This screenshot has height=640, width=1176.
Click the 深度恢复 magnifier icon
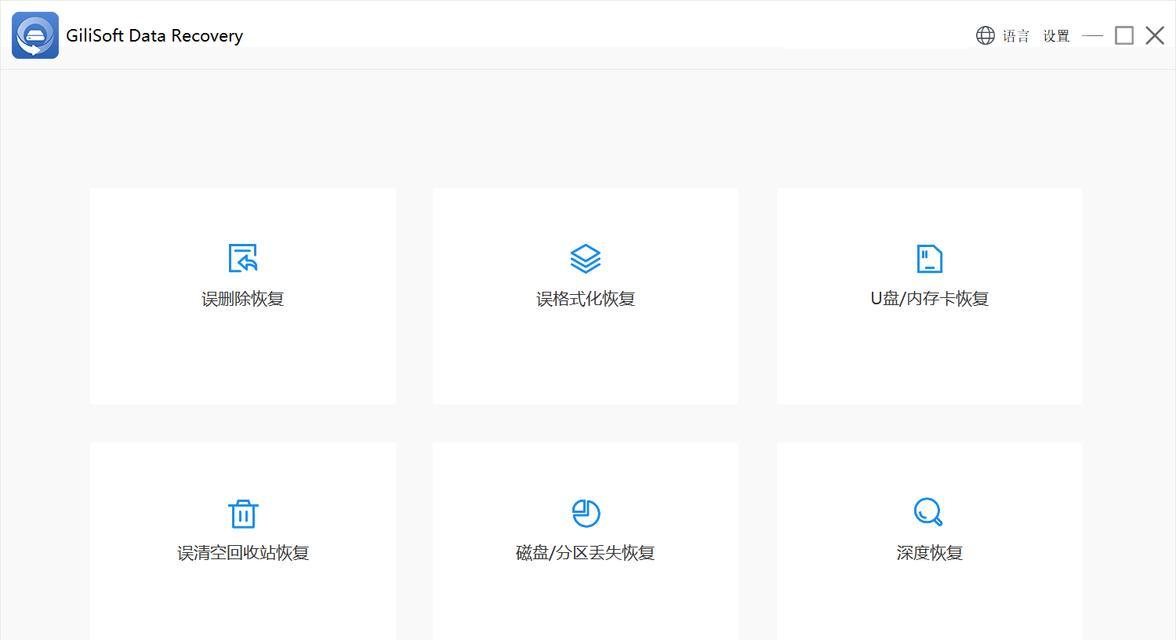coord(928,512)
